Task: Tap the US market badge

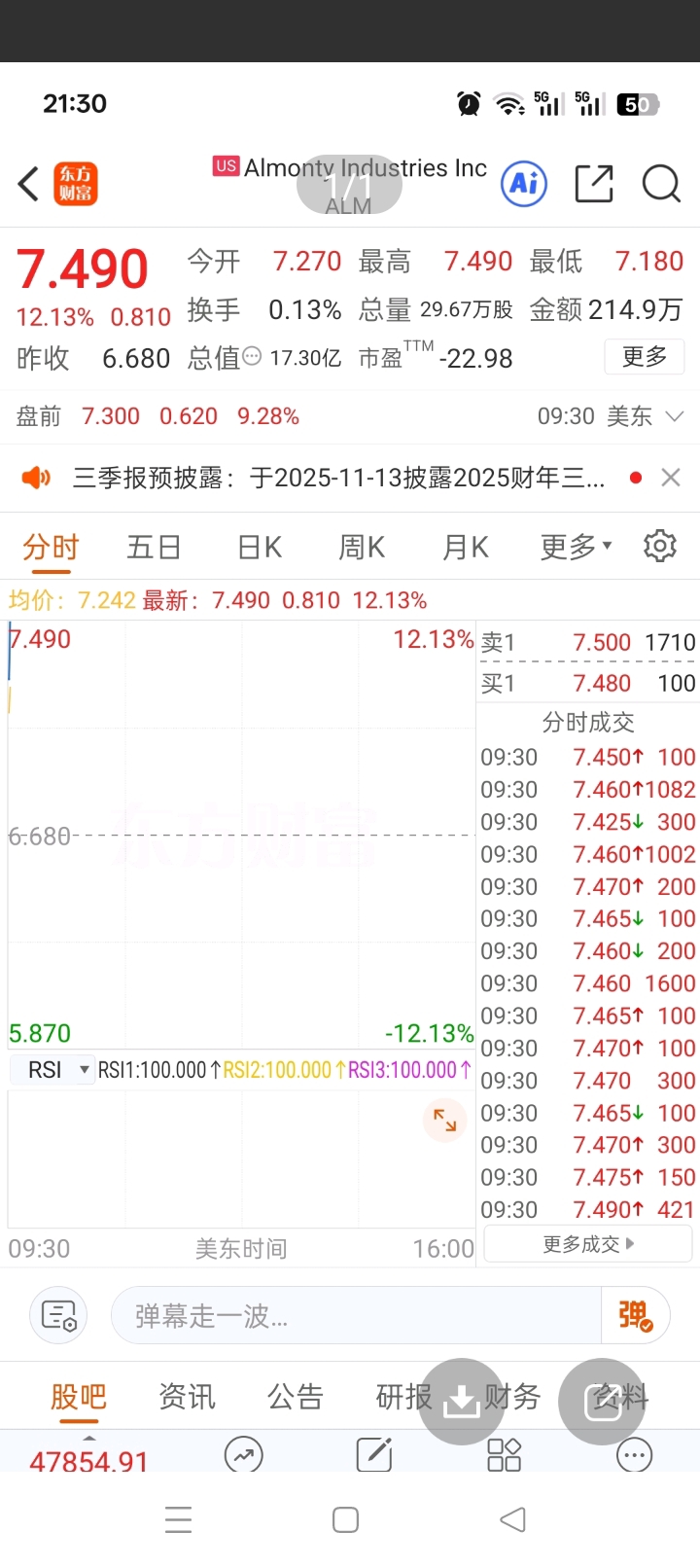Action: 227,166
